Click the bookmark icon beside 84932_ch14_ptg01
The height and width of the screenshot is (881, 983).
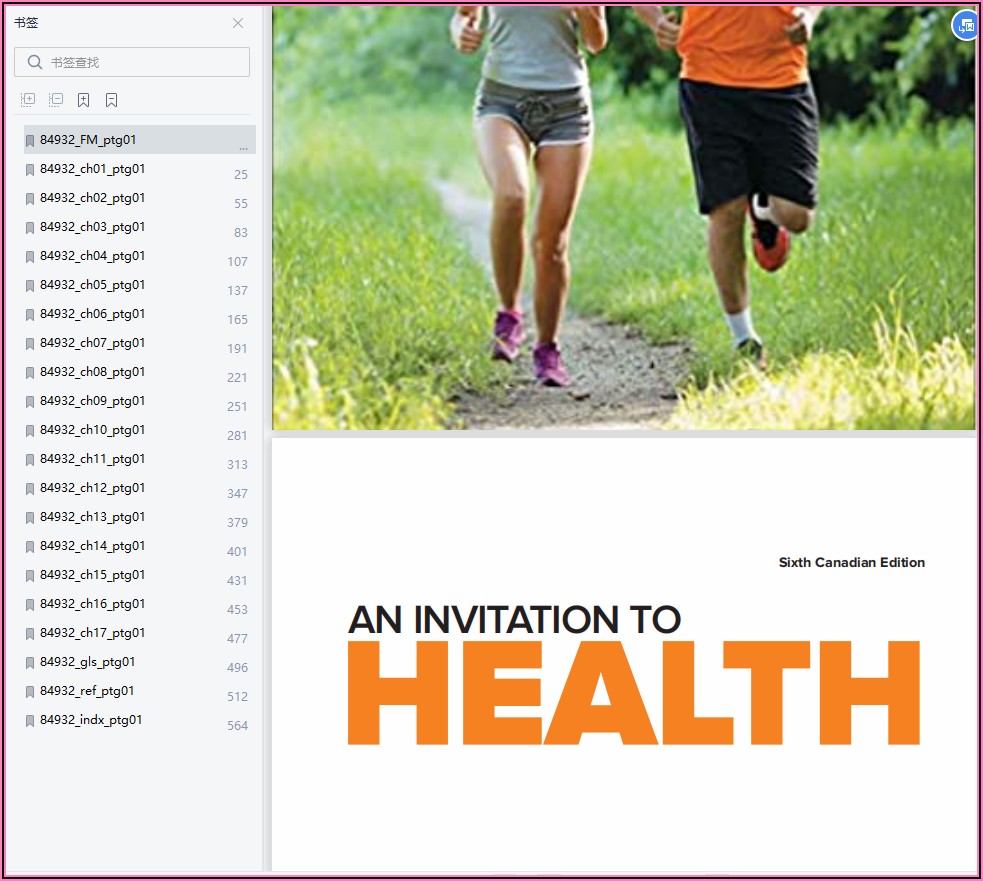29,547
